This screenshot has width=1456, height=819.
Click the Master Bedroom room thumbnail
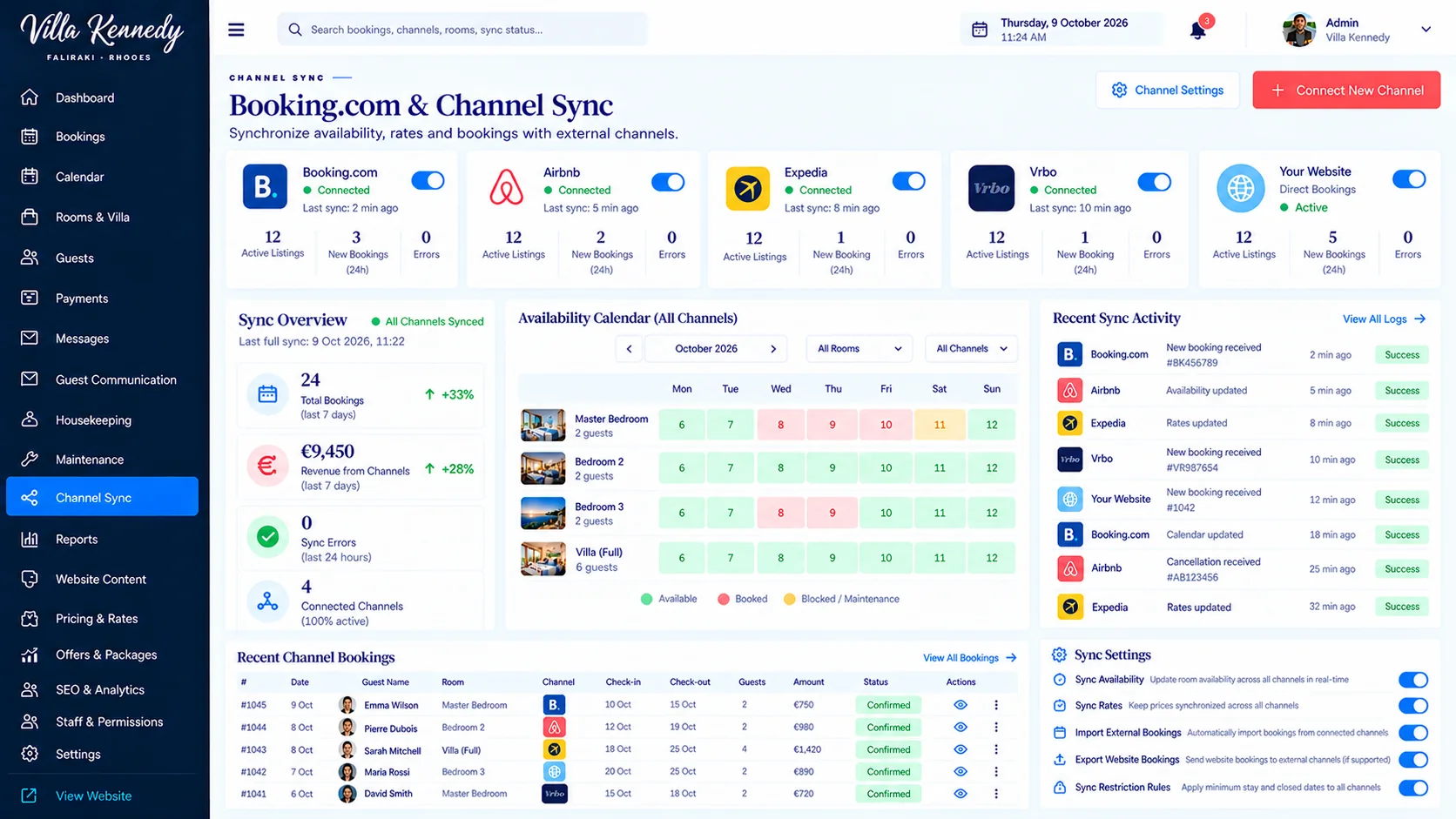543,425
